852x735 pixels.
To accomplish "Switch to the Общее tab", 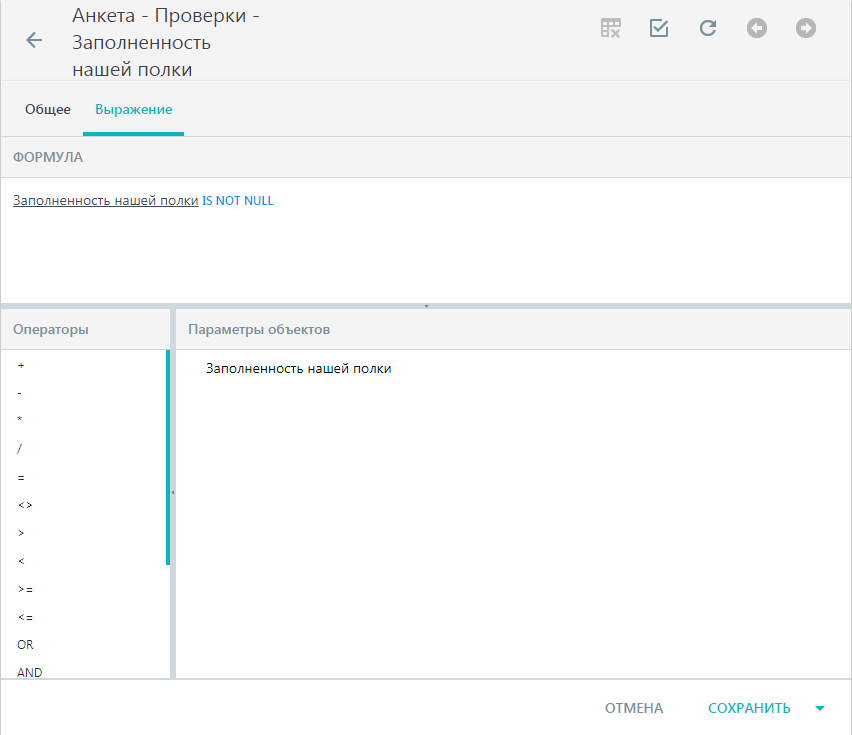I will point(48,109).
